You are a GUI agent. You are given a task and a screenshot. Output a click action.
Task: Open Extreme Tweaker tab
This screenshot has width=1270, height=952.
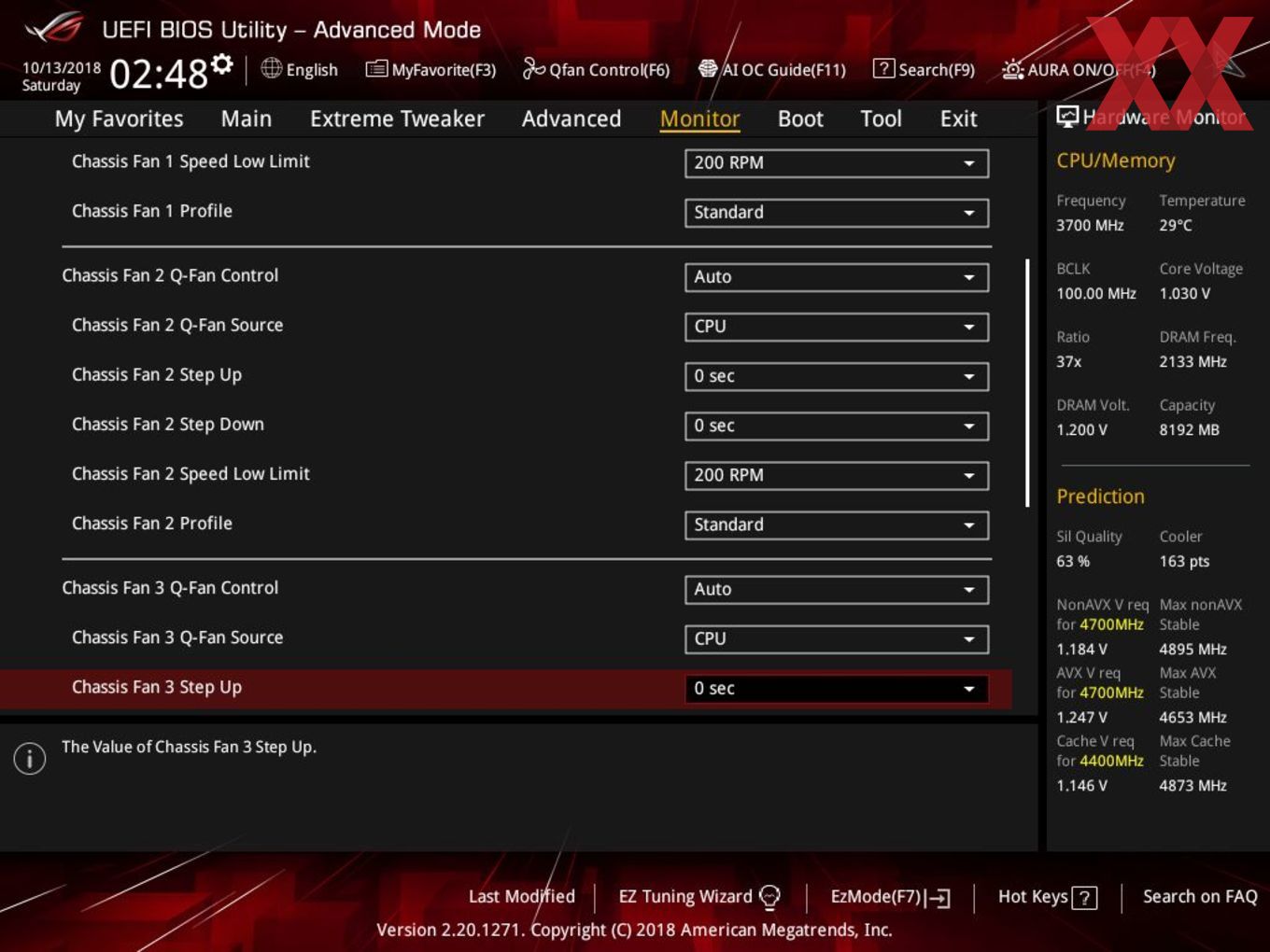[397, 119]
